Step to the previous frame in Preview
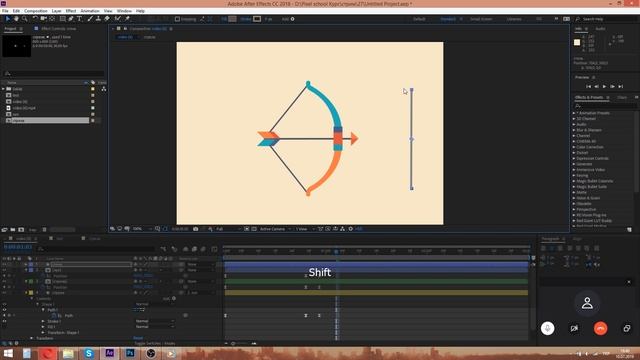Image resolution: width=640 pixels, height=360 pixels. (596, 87)
